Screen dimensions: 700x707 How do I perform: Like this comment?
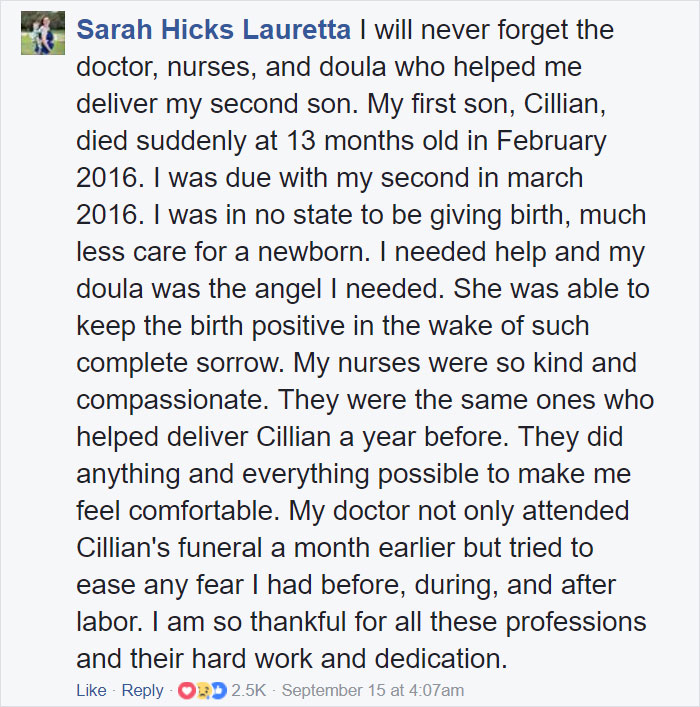pyautogui.click(x=91, y=690)
